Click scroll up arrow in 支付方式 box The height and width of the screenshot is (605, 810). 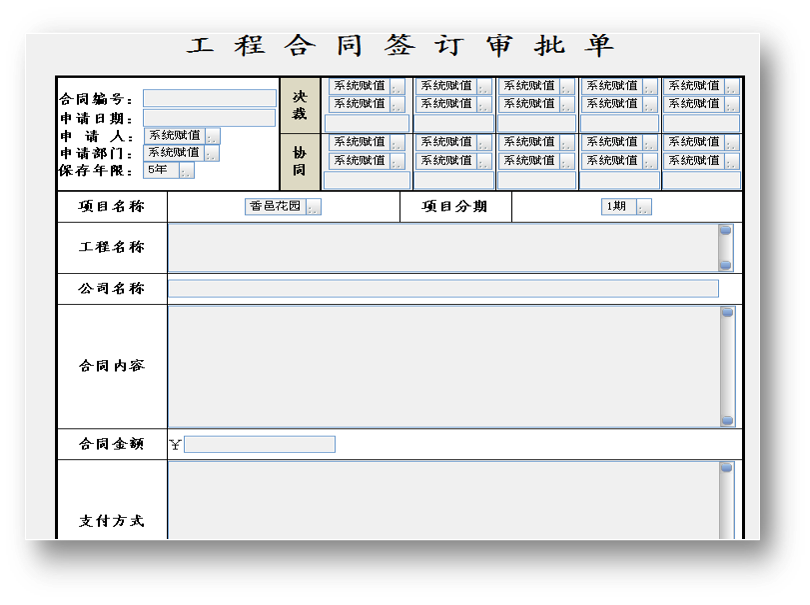[x=727, y=467]
